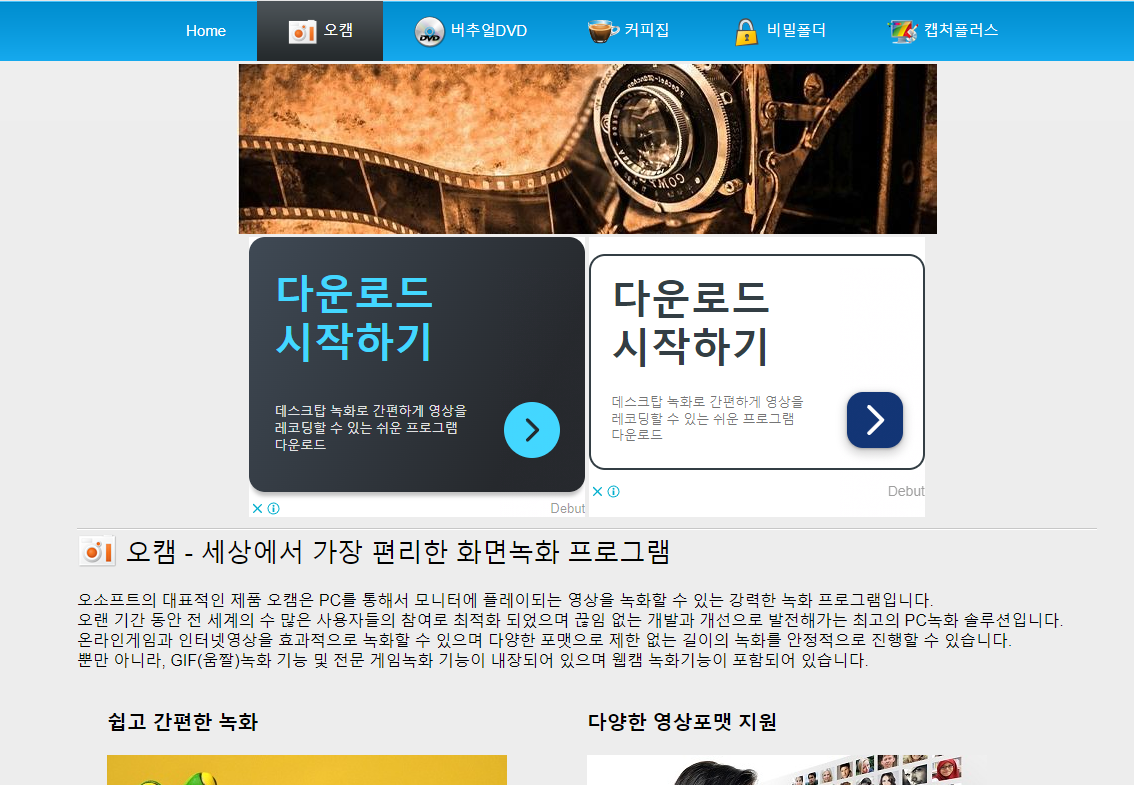Image resolution: width=1134 pixels, height=785 pixels.
Task: Click the Debut label under the dark ad
Action: 568,509
